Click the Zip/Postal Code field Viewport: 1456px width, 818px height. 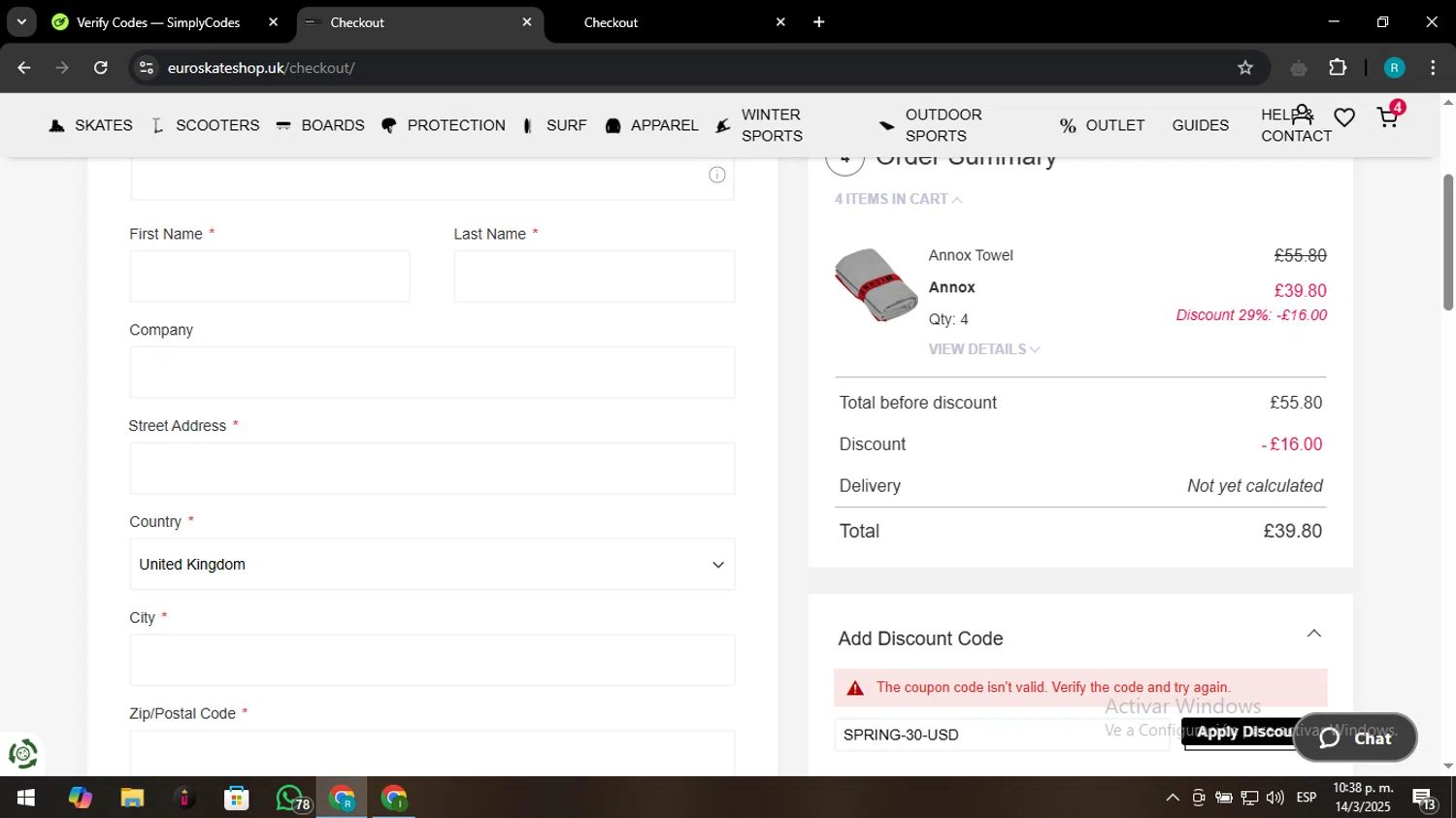(432, 754)
